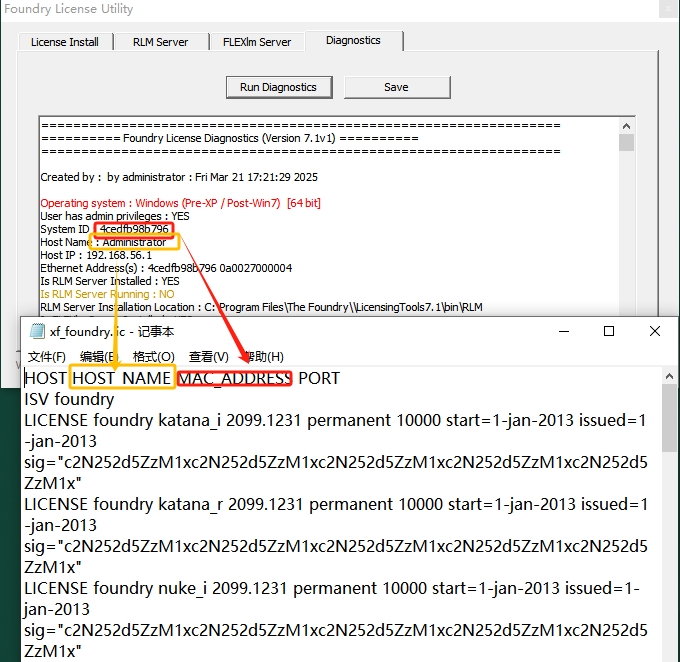Open the 帮助(H) menu
The height and width of the screenshot is (662, 680).
point(264,357)
